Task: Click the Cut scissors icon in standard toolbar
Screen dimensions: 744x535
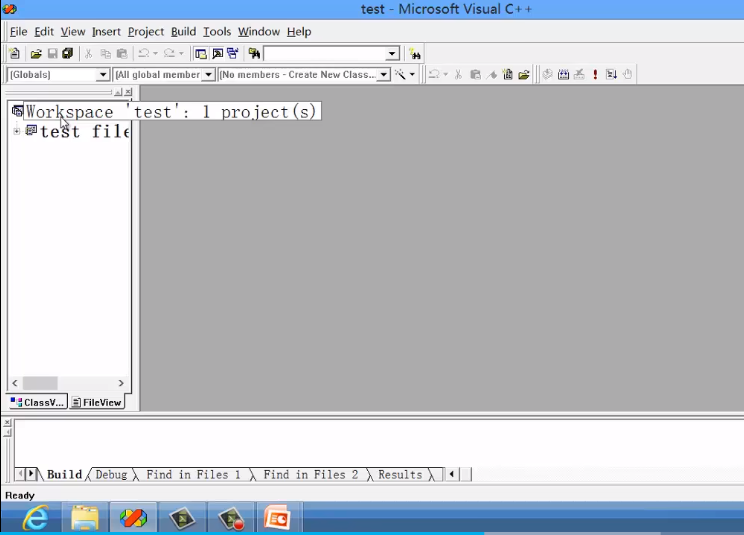Action: click(x=88, y=54)
